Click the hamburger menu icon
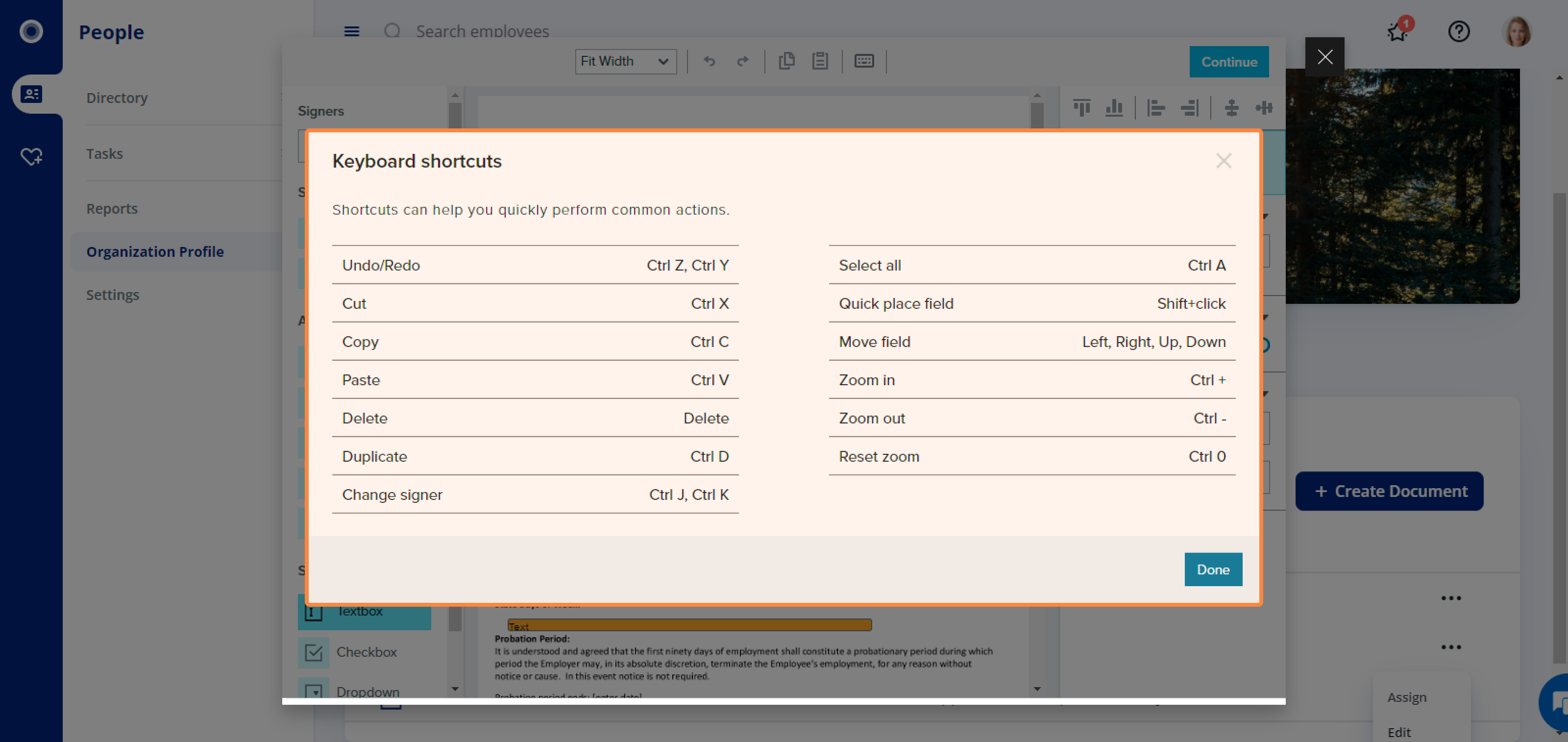Screen dimensions: 1568x742 (x=351, y=32)
